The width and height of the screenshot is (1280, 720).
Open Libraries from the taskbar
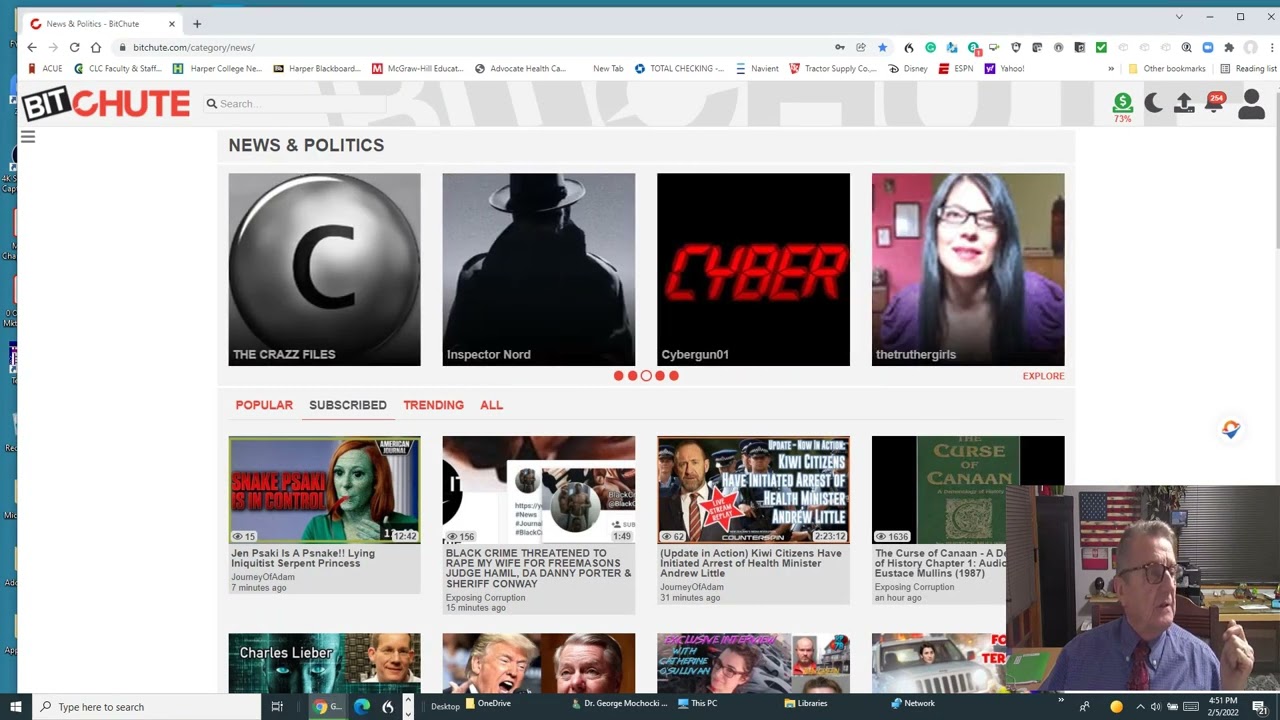pos(805,703)
